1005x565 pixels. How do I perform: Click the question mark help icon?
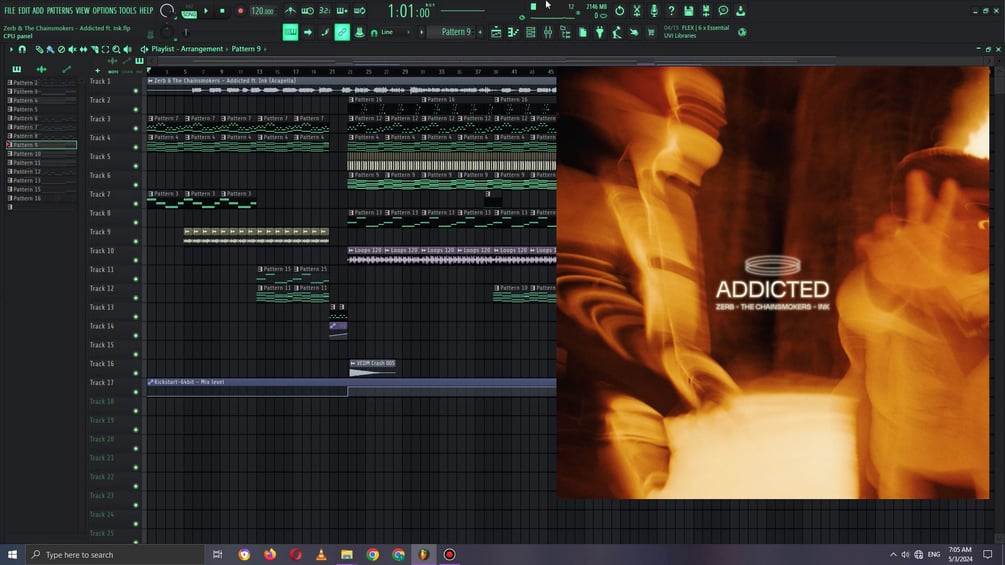(671, 11)
